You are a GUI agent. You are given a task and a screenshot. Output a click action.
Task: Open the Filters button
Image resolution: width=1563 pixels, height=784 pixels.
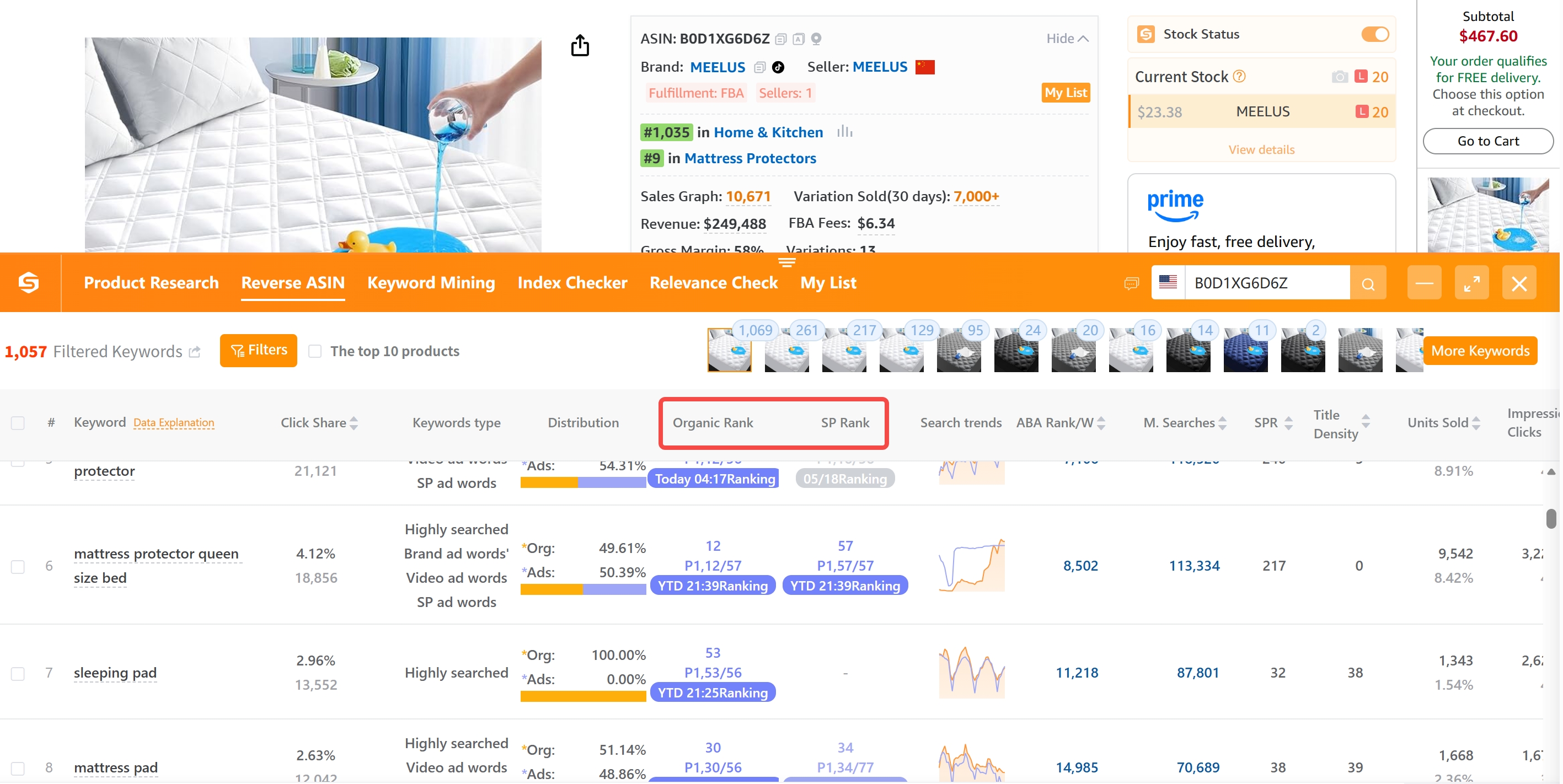tap(259, 351)
